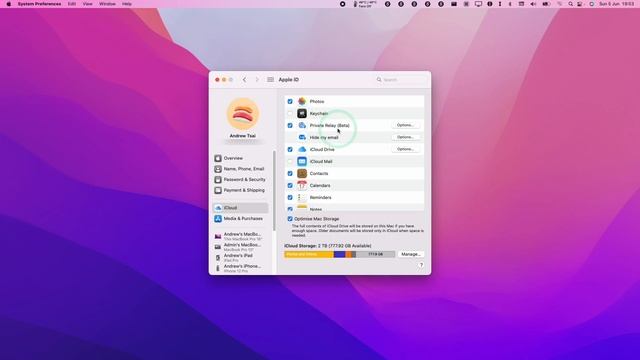
Task: Open the Edit menu
Action: [x=72, y=4]
